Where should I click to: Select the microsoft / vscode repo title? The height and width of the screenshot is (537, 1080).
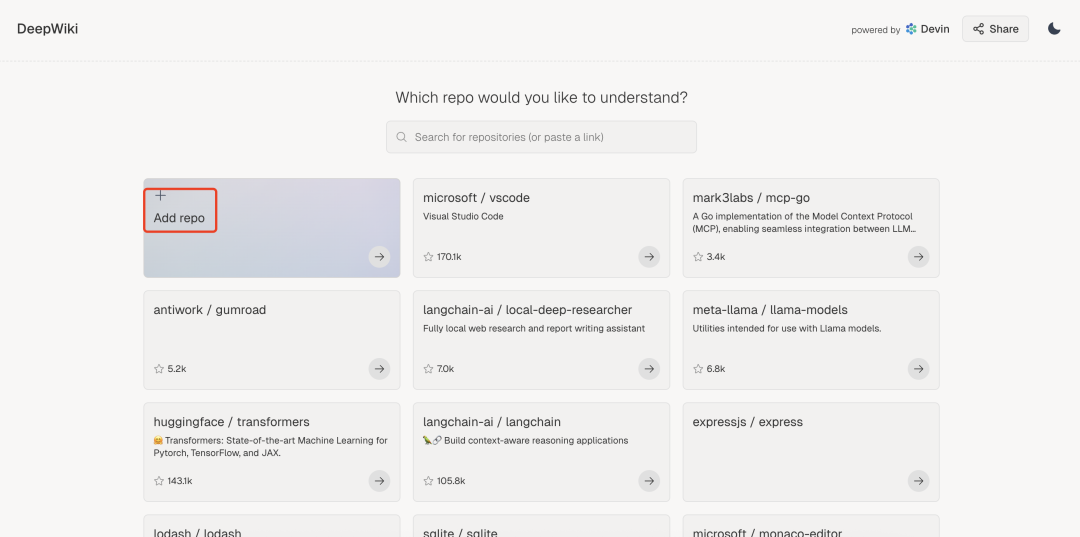click(x=477, y=198)
